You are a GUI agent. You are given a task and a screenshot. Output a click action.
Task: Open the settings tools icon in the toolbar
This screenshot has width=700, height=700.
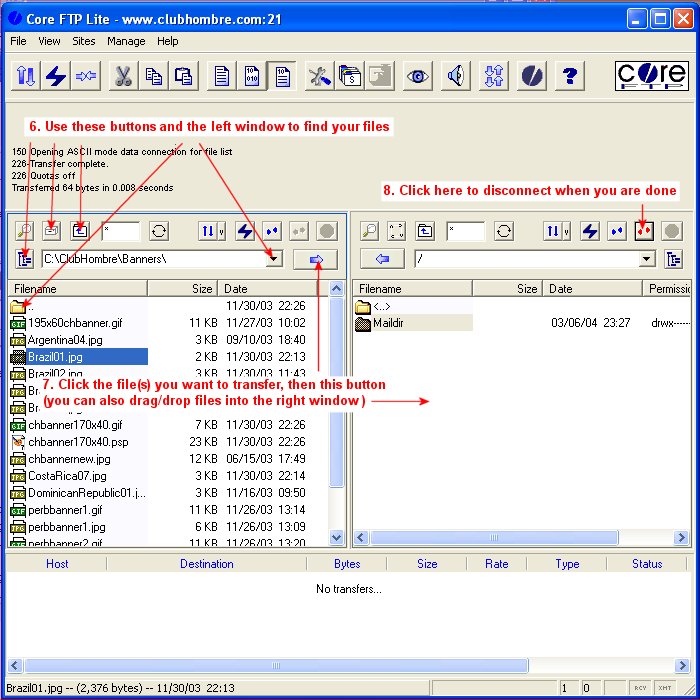click(x=320, y=76)
